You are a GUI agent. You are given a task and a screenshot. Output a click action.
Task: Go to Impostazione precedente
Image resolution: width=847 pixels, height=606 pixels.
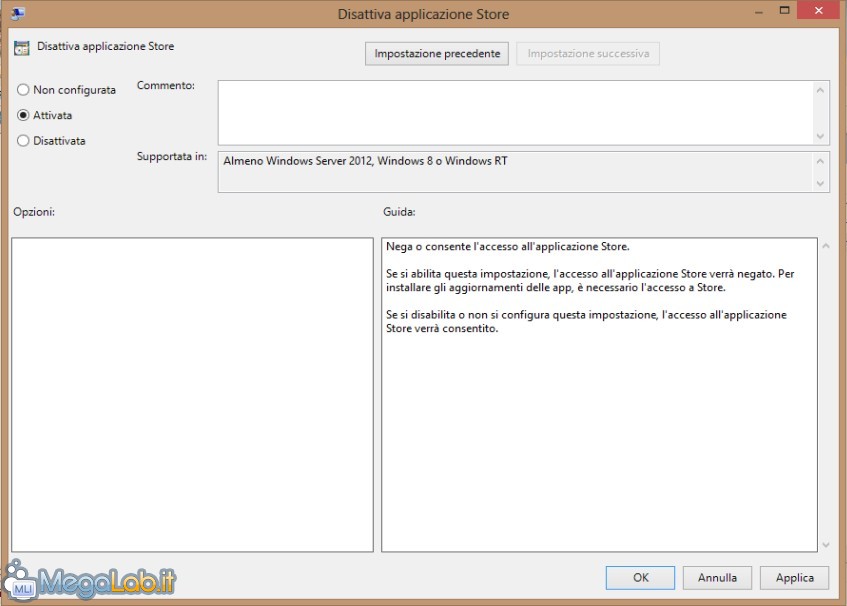tap(437, 53)
